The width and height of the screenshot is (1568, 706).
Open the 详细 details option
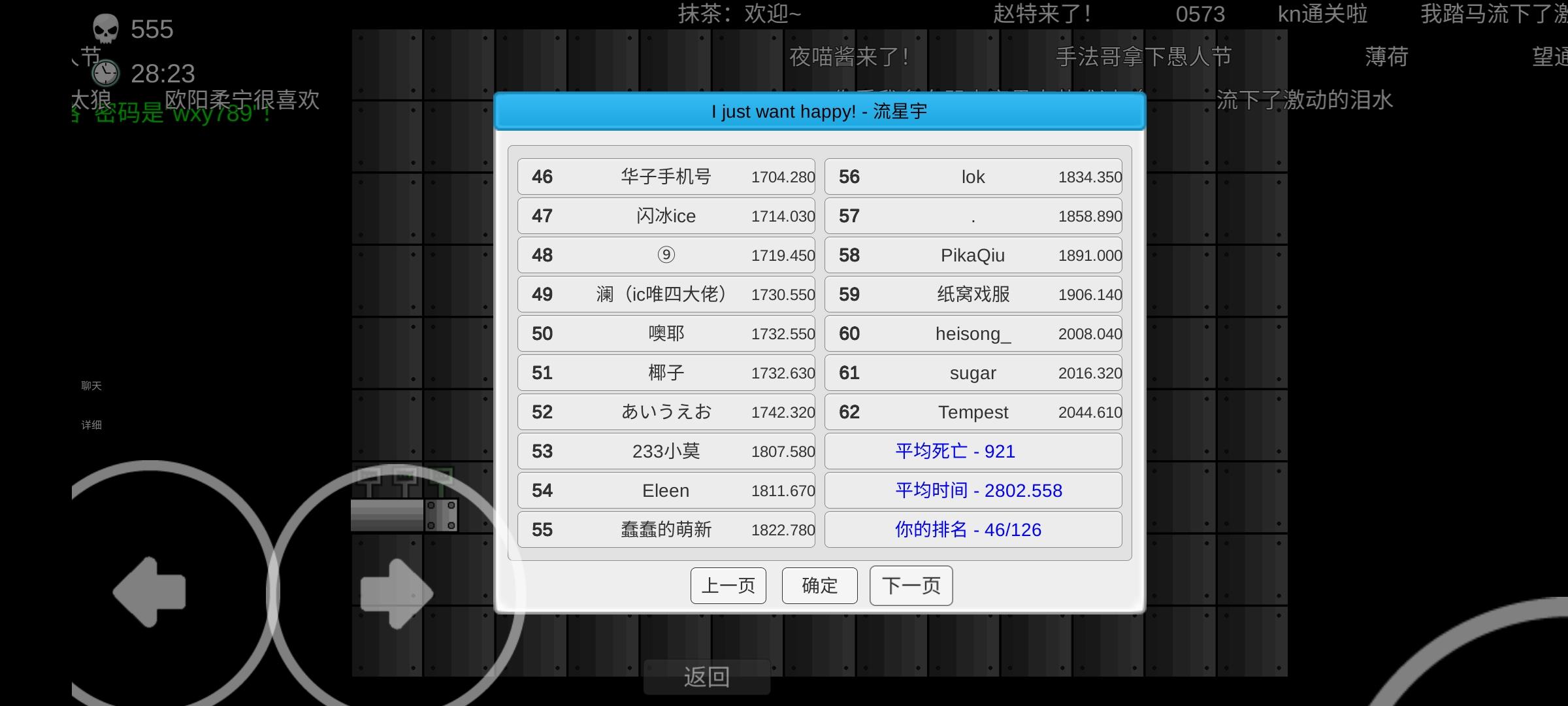click(x=91, y=425)
